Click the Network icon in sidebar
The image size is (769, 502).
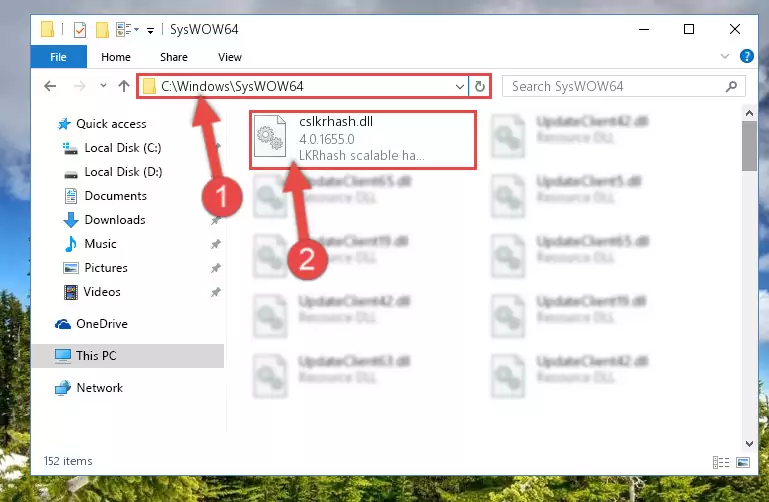pyautogui.click(x=63, y=388)
